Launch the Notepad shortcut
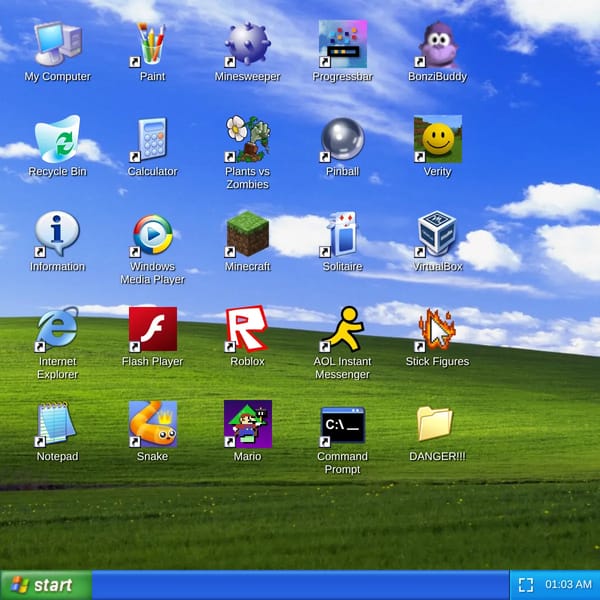This screenshot has height=600, width=600. point(57,424)
